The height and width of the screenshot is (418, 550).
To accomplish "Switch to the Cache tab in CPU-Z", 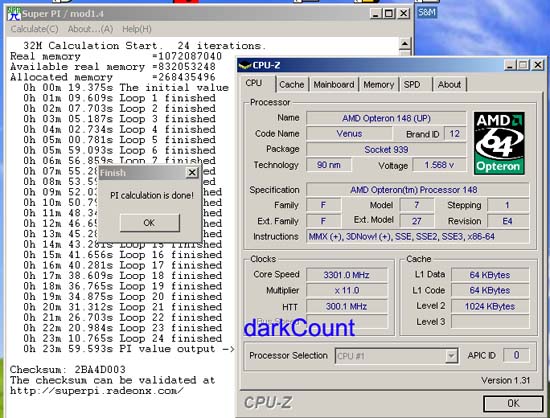I will coord(291,85).
